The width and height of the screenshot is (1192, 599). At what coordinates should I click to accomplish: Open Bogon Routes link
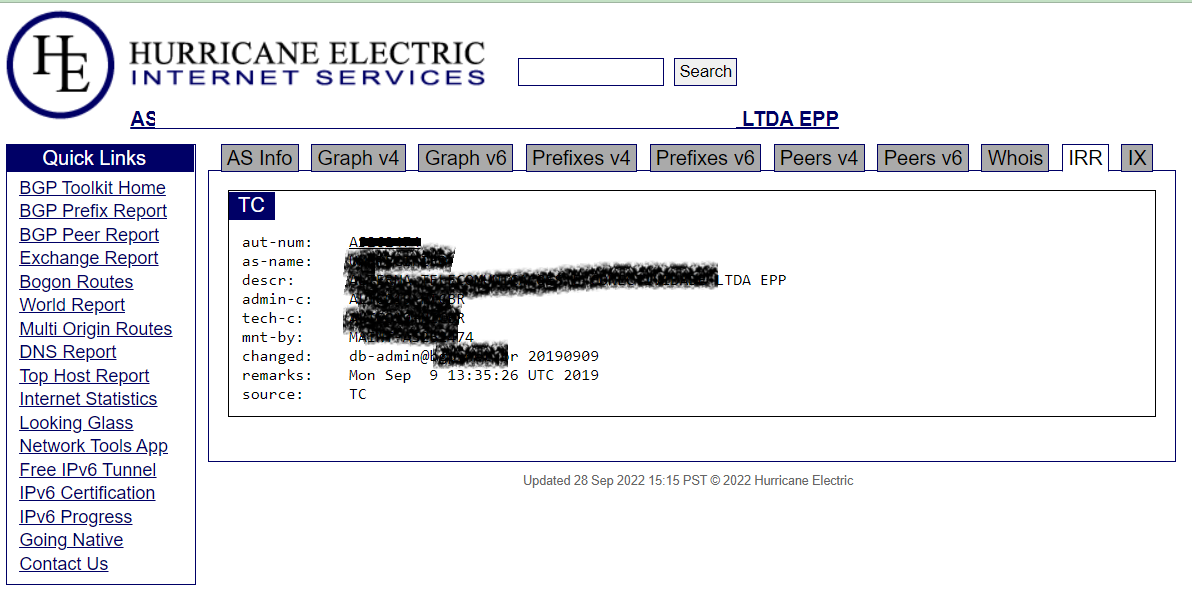pyautogui.click(x=76, y=282)
